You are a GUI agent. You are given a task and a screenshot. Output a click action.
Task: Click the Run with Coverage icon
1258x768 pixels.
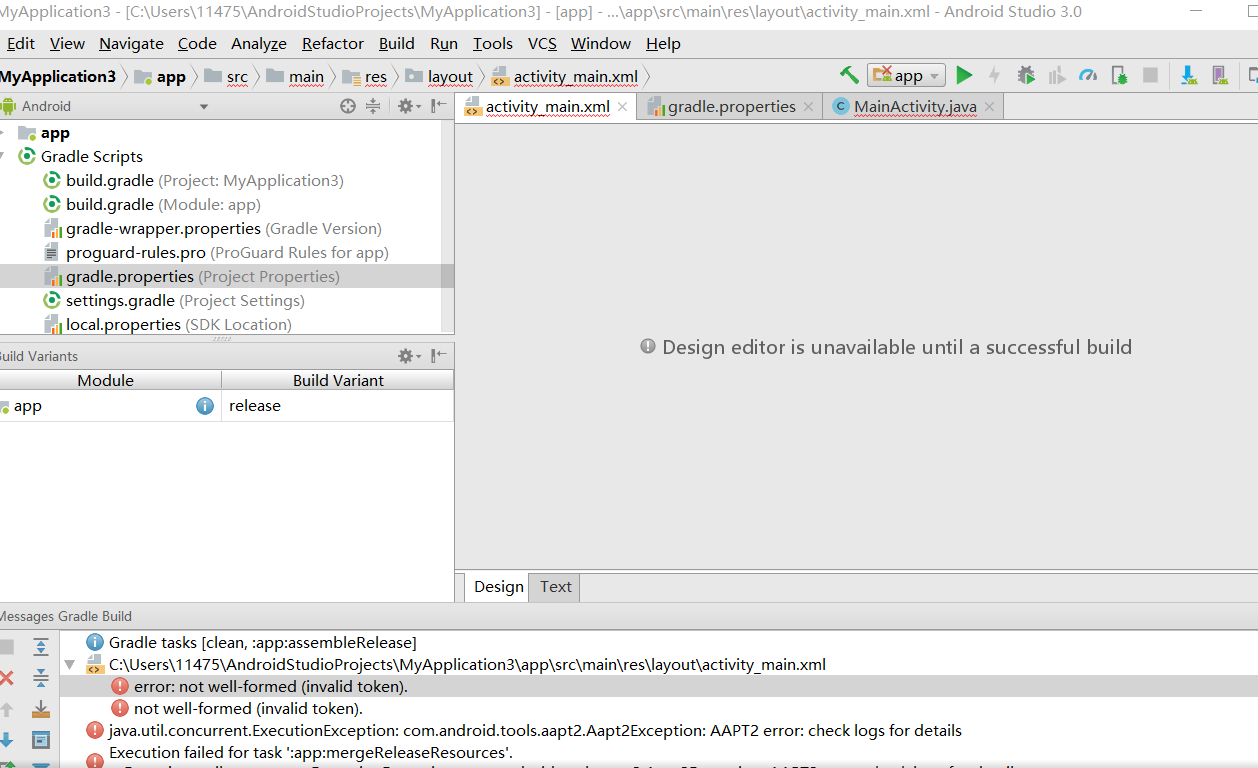pyautogui.click(x=1057, y=75)
